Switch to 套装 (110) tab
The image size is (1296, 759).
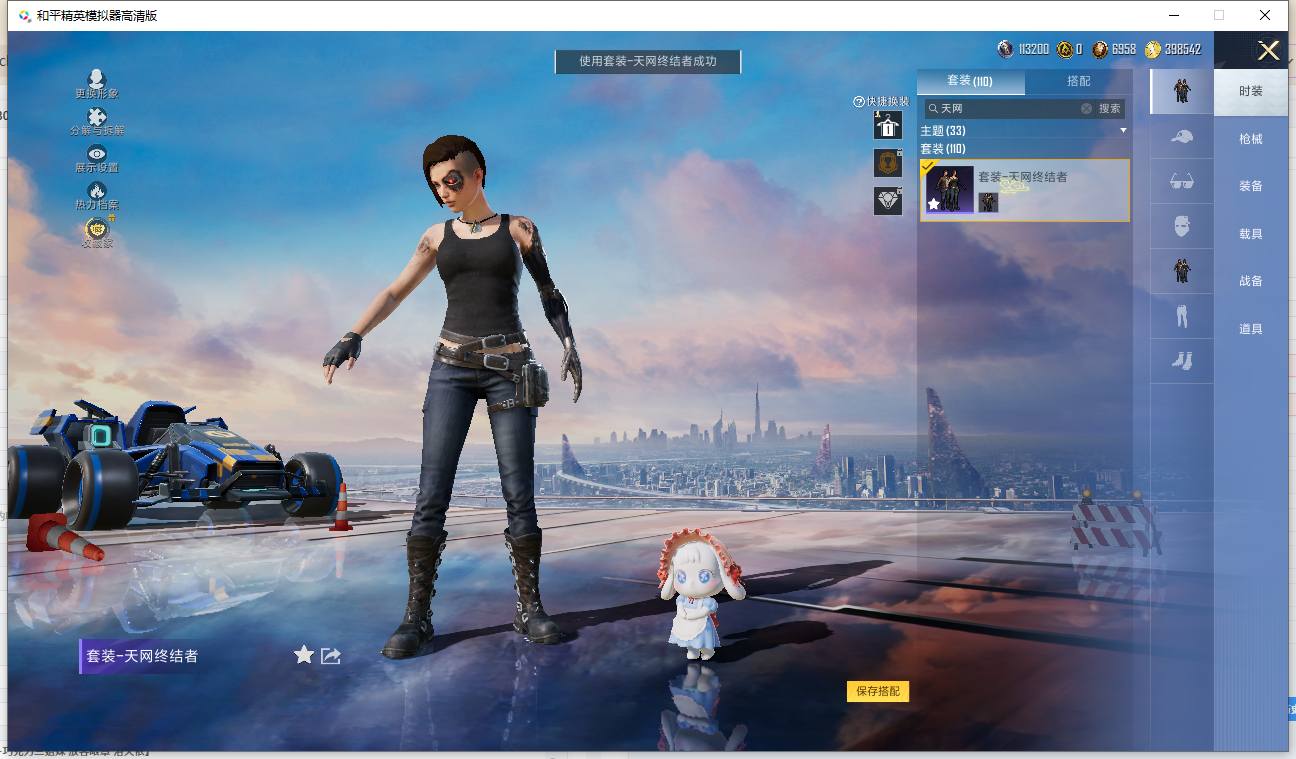point(970,81)
